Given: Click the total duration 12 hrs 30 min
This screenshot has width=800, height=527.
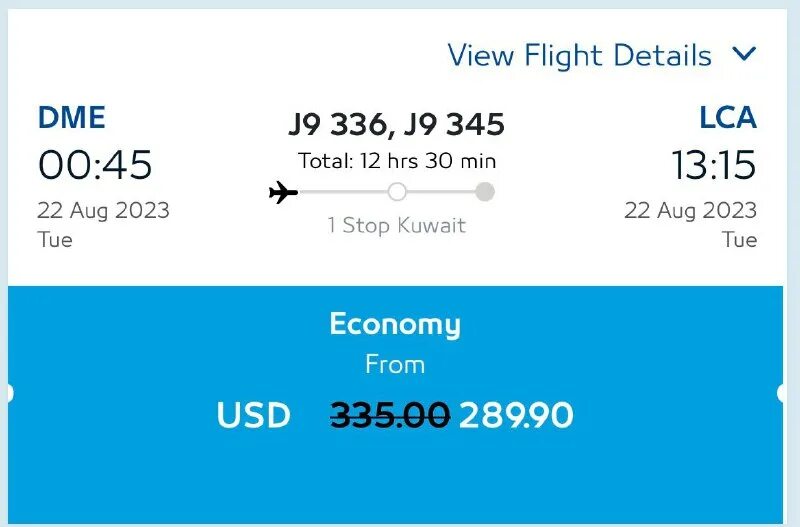Looking at the screenshot, I should (x=397, y=160).
